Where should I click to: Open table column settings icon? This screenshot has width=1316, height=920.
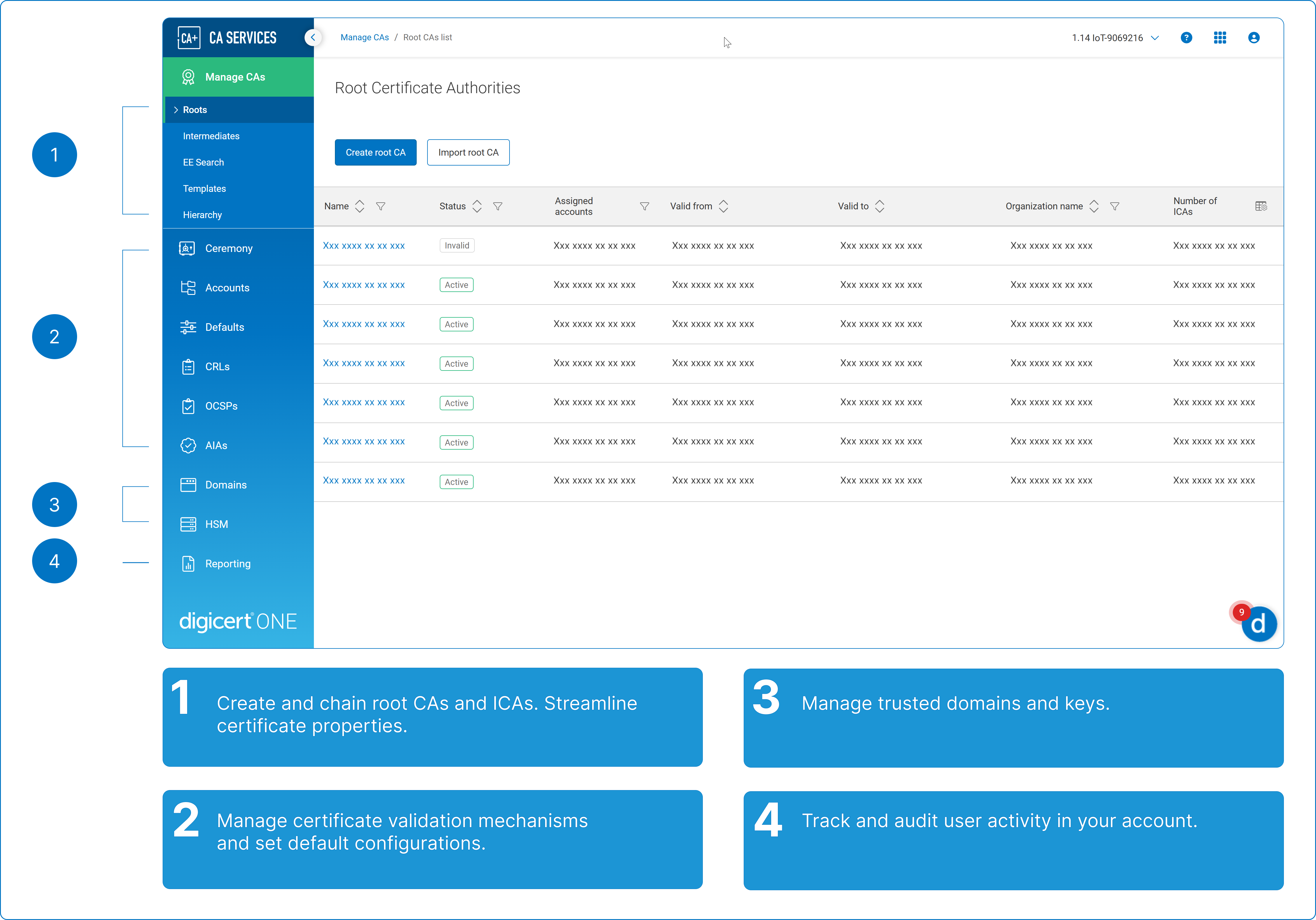(x=1261, y=206)
